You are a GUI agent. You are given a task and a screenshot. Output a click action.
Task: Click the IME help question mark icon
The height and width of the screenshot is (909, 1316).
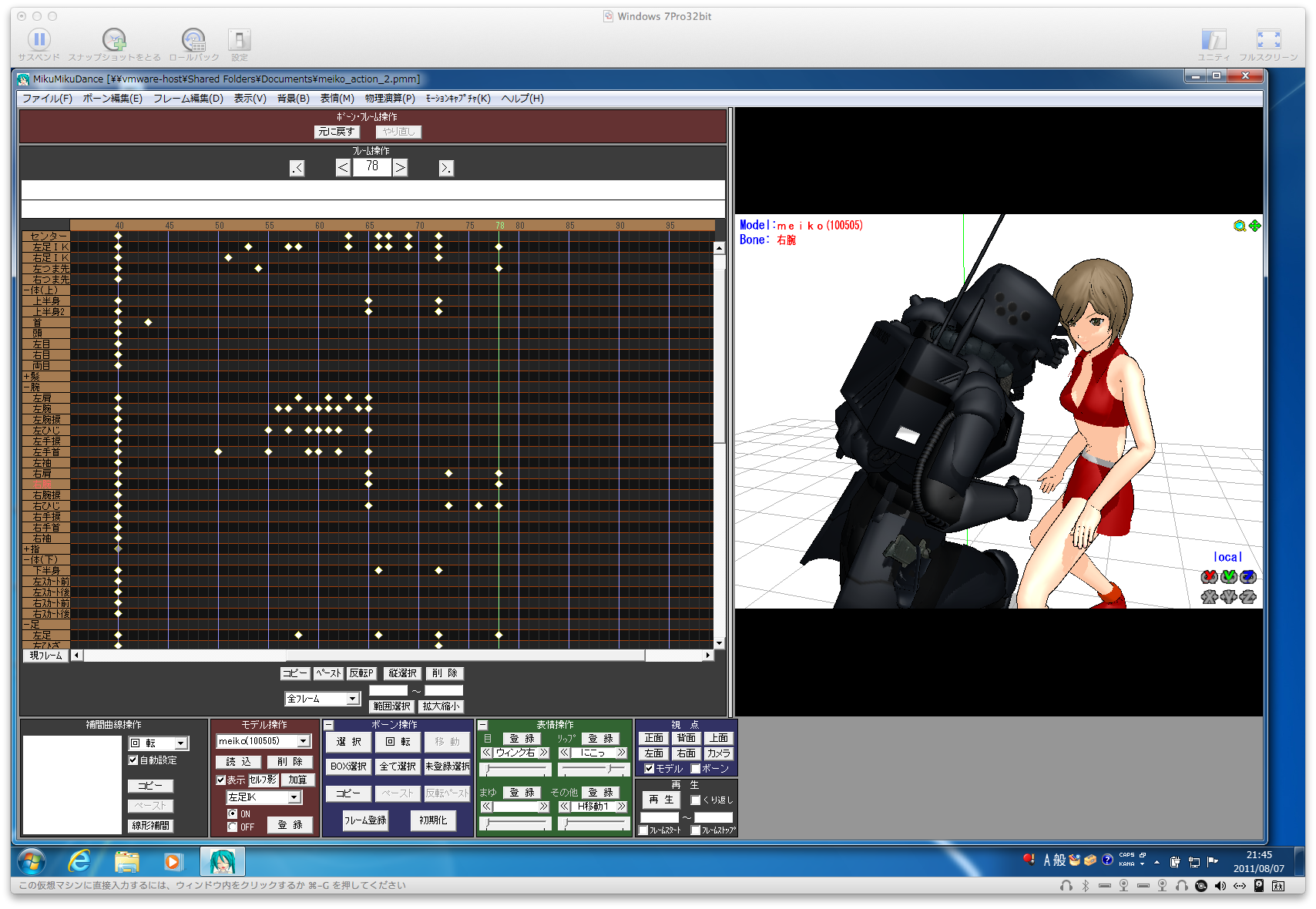(x=1107, y=860)
